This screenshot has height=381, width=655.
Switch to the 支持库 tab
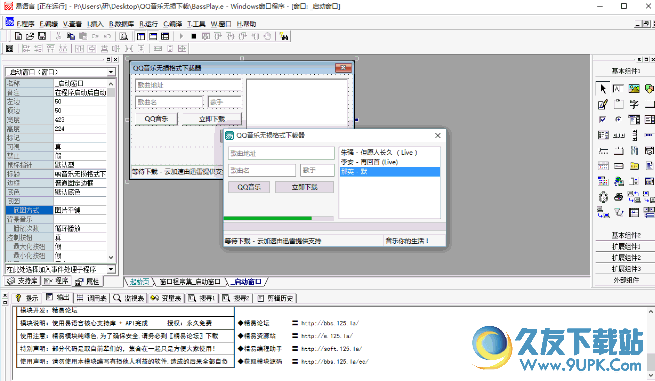point(23,281)
